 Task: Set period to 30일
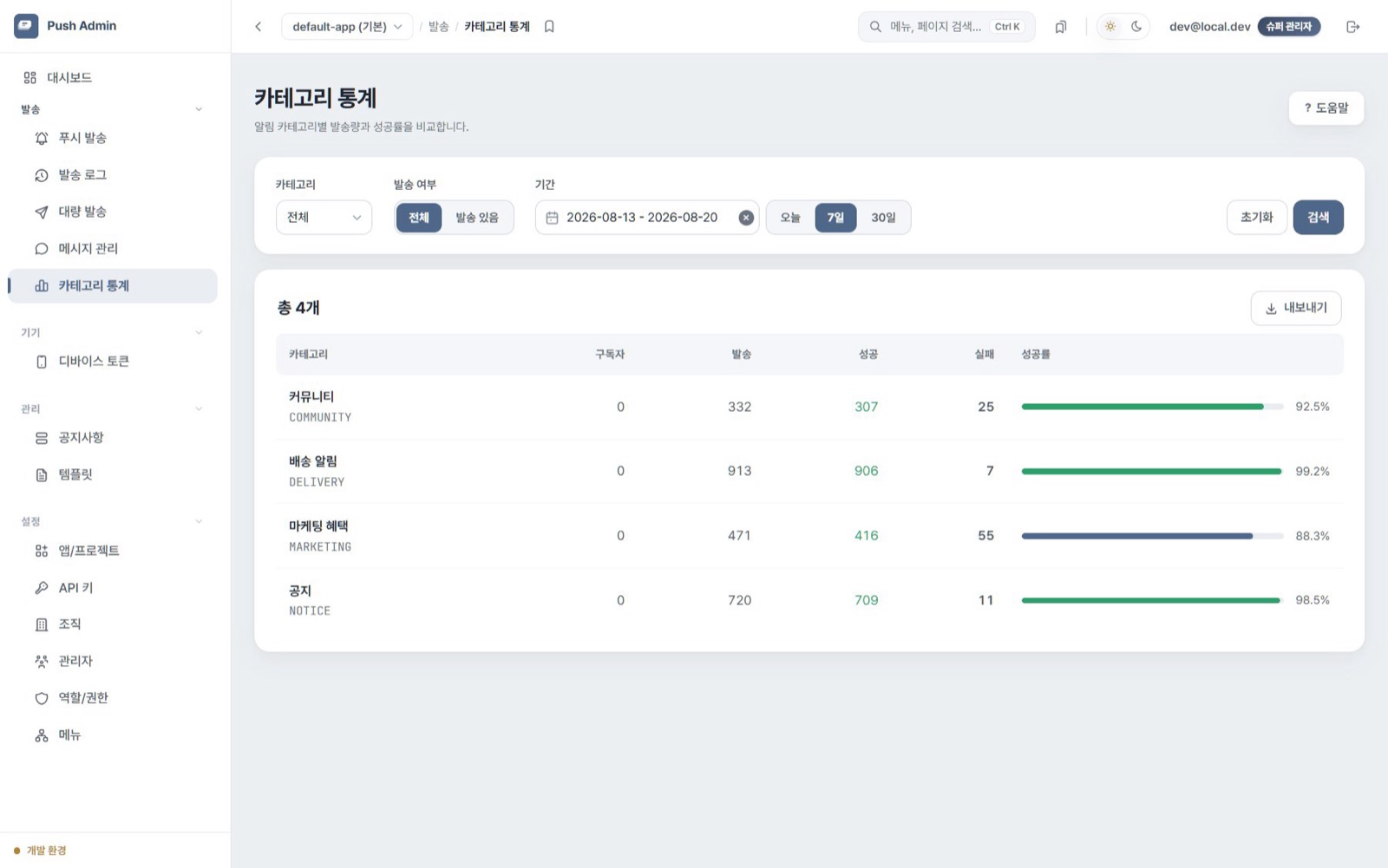pos(883,218)
